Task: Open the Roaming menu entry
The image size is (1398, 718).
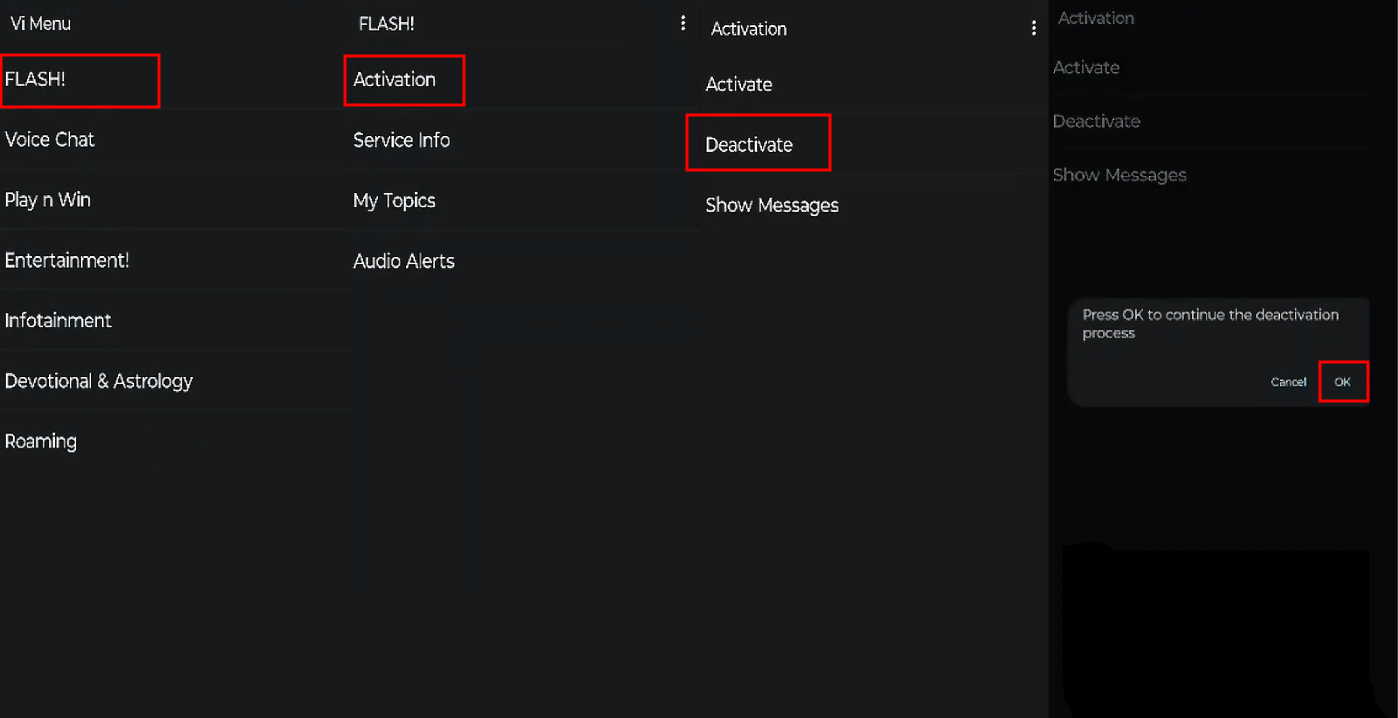Action: [x=40, y=441]
